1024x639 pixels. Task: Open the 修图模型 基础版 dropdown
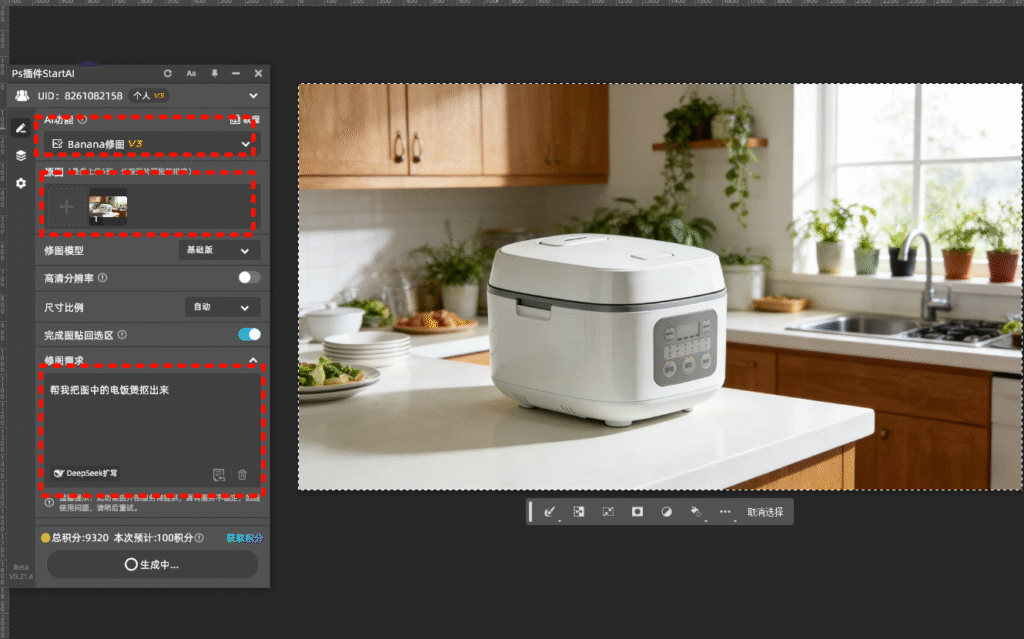219,250
